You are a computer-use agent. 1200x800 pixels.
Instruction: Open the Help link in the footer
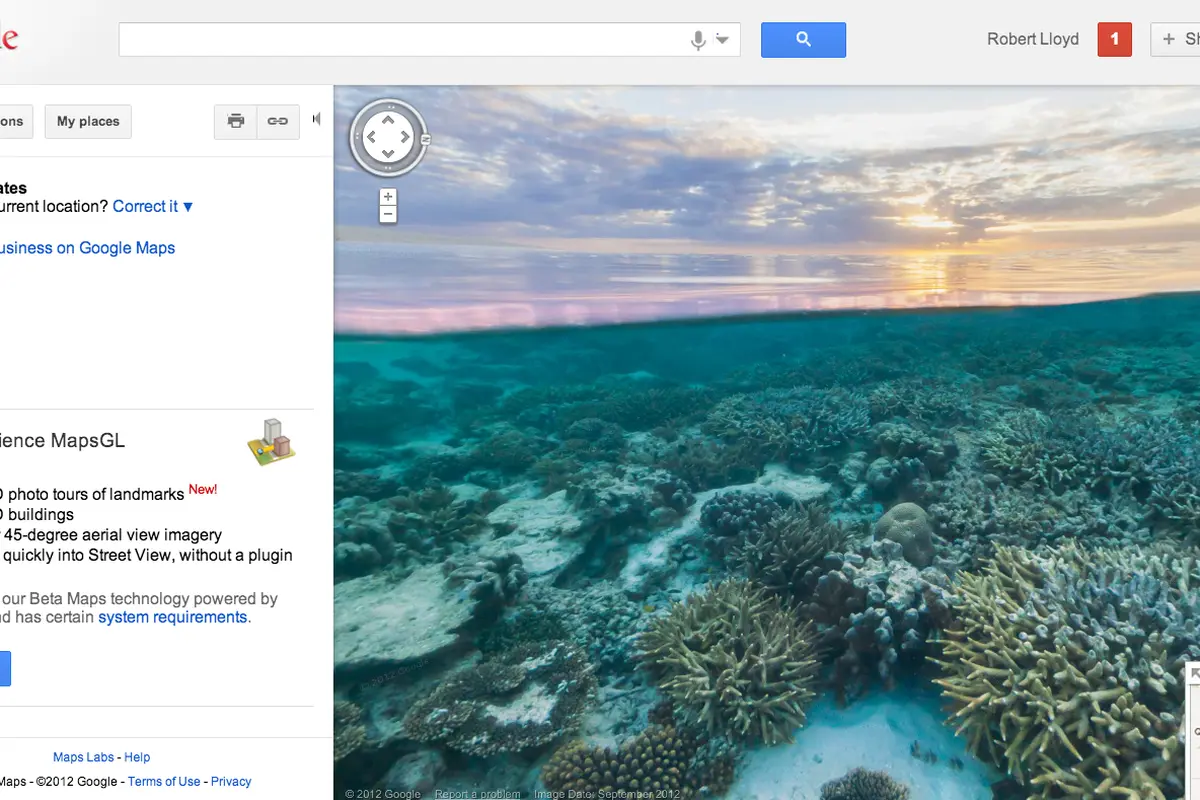click(137, 757)
